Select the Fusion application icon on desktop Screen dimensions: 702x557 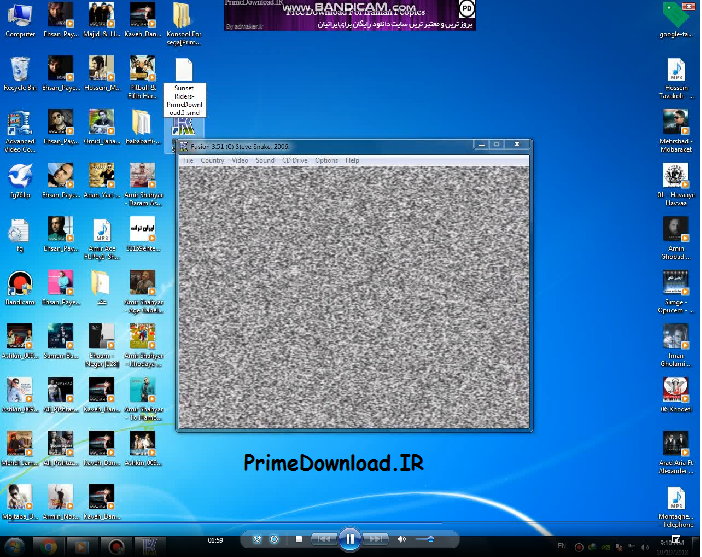pos(184,130)
